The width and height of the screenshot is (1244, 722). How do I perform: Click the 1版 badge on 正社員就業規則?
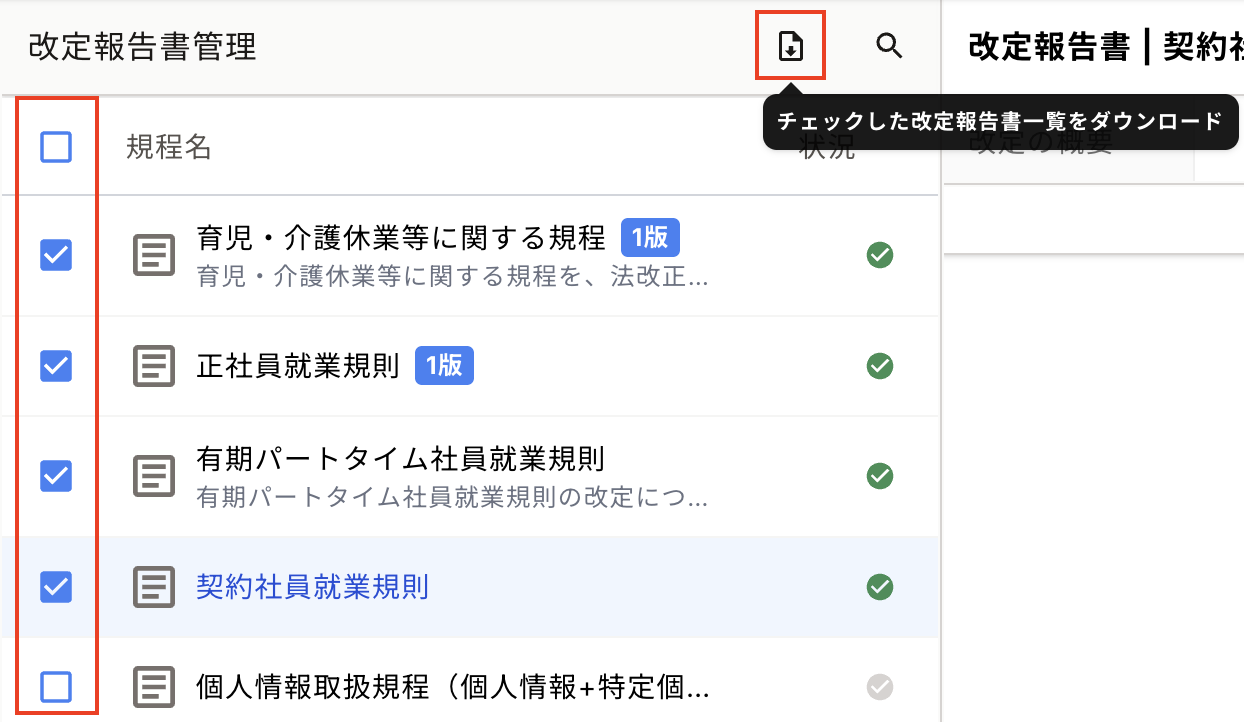coord(443,366)
